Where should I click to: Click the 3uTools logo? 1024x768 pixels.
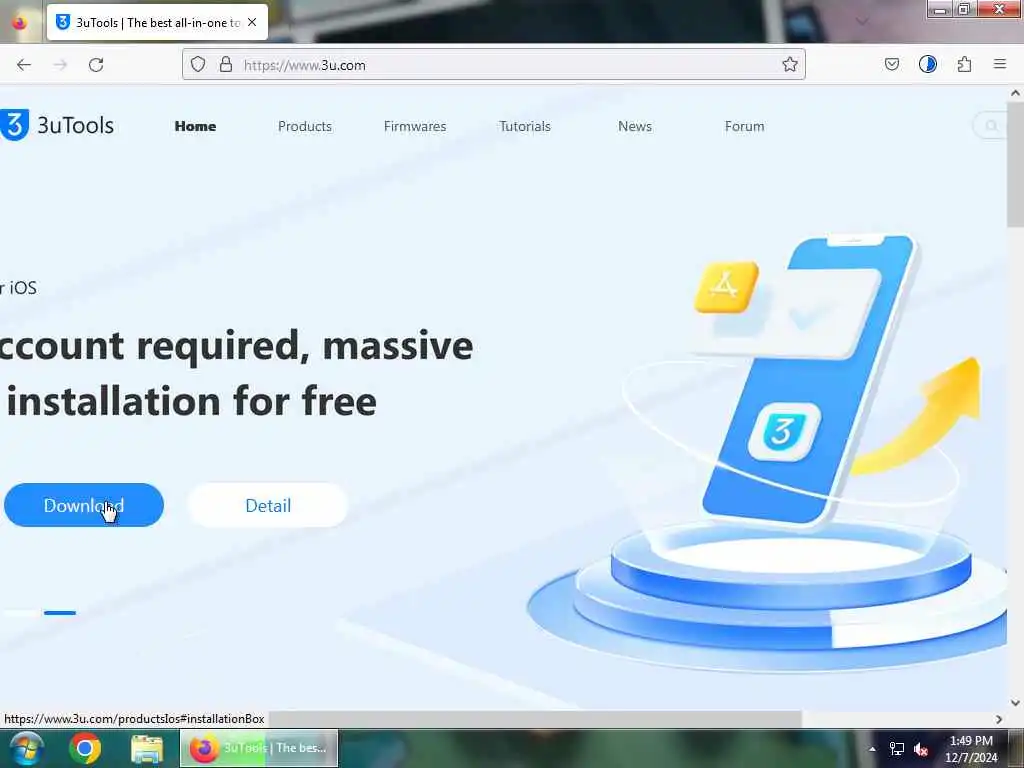tap(57, 125)
